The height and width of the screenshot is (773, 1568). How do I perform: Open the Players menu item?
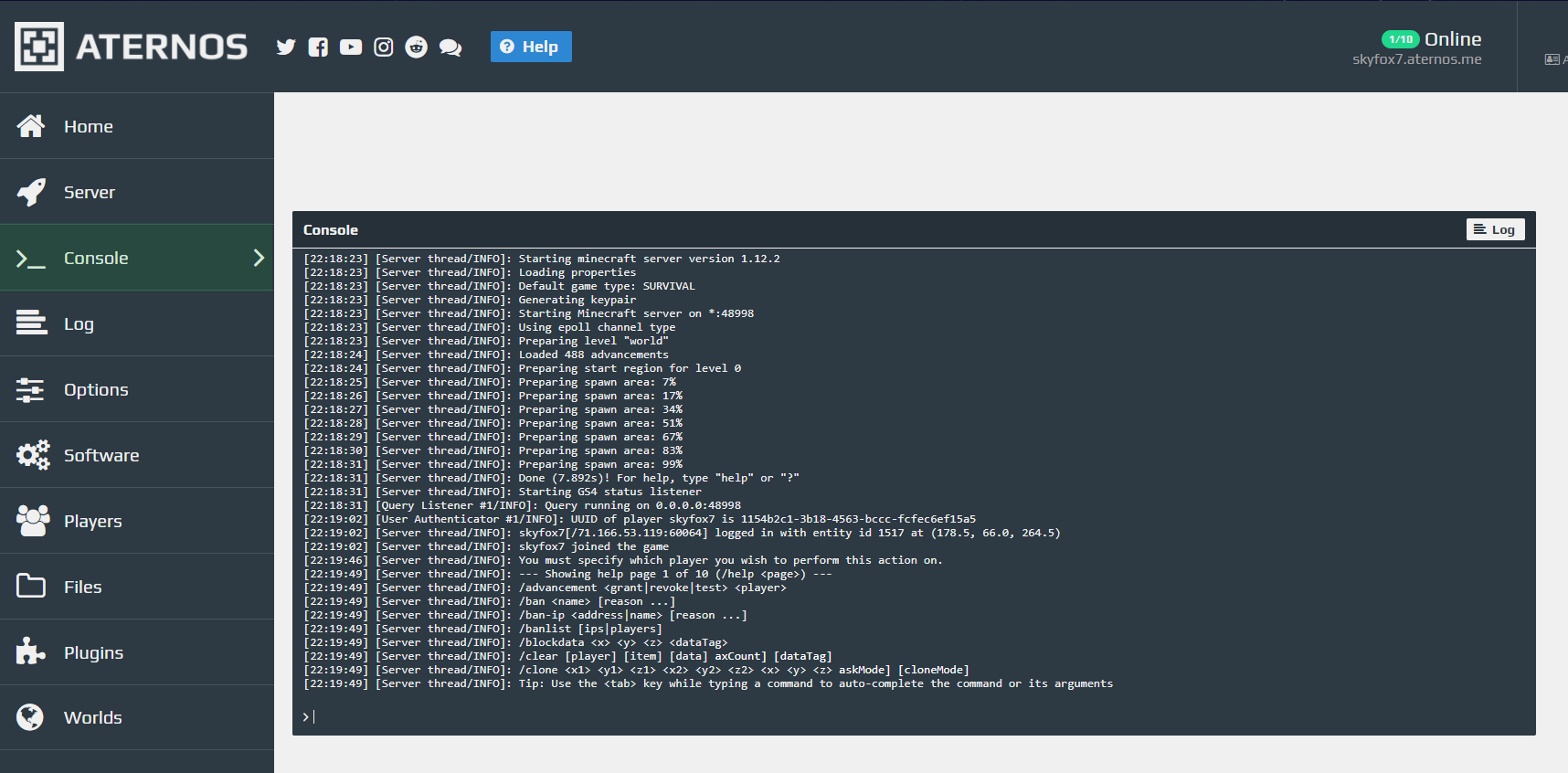[137, 521]
